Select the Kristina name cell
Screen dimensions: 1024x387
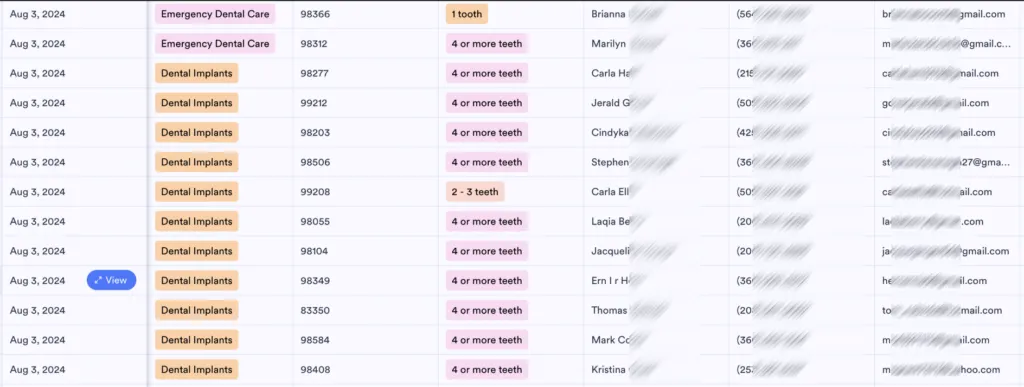point(656,369)
